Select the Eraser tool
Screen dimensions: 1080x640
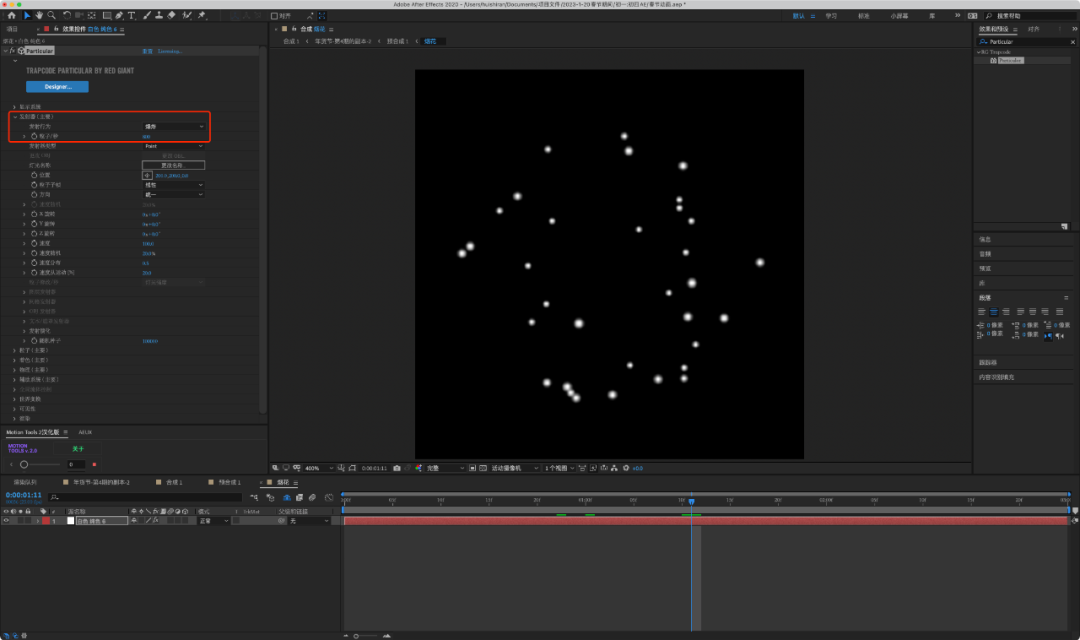click(x=172, y=16)
